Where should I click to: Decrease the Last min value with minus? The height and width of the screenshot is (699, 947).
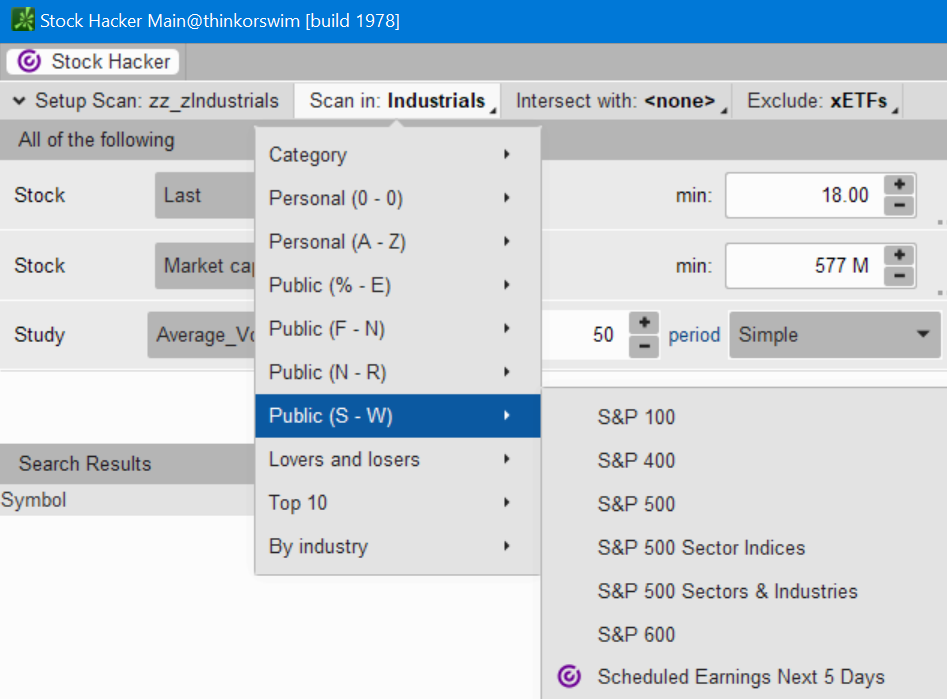coord(899,205)
